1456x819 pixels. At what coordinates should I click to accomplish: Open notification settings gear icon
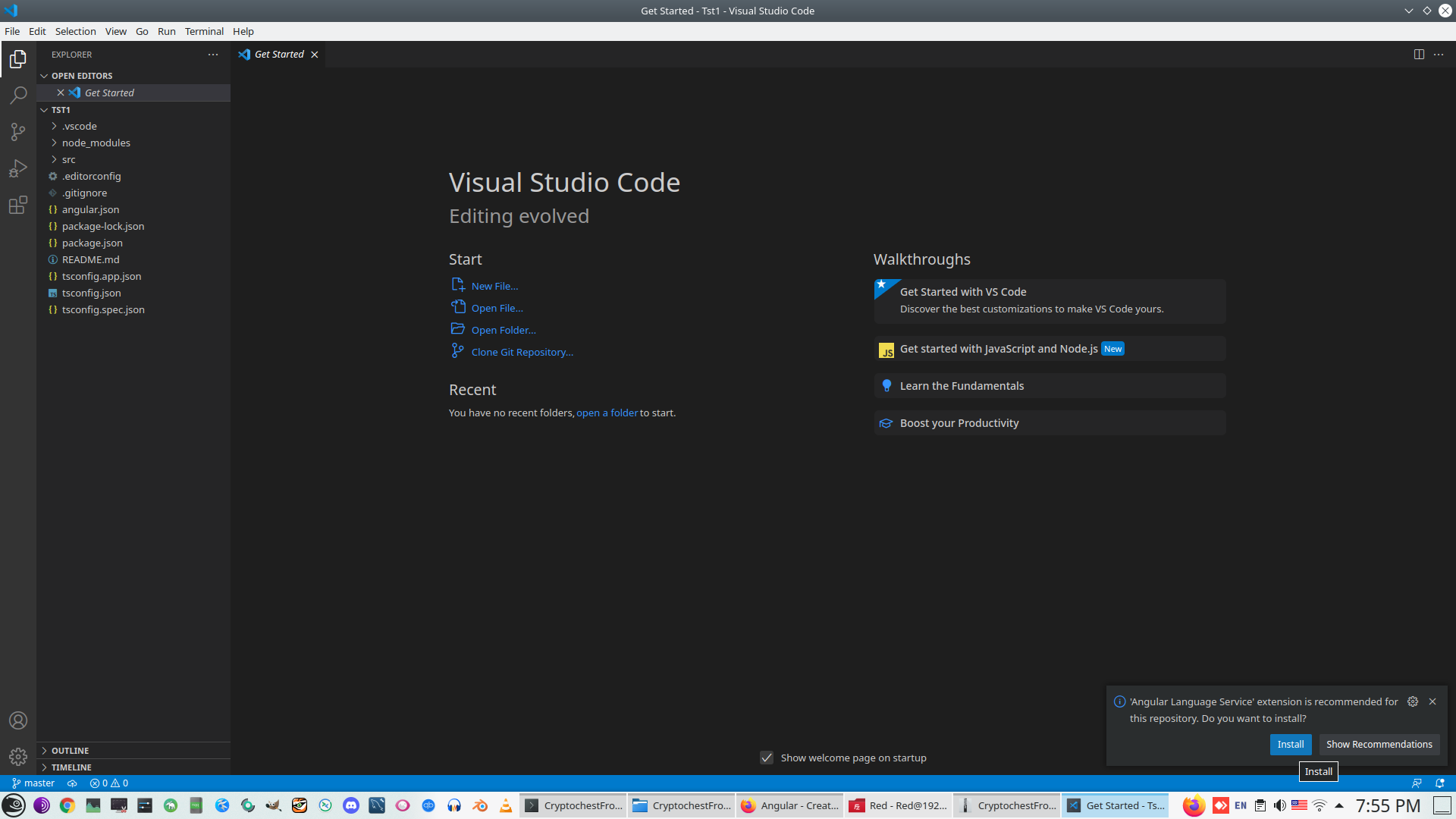pos(1413,701)
